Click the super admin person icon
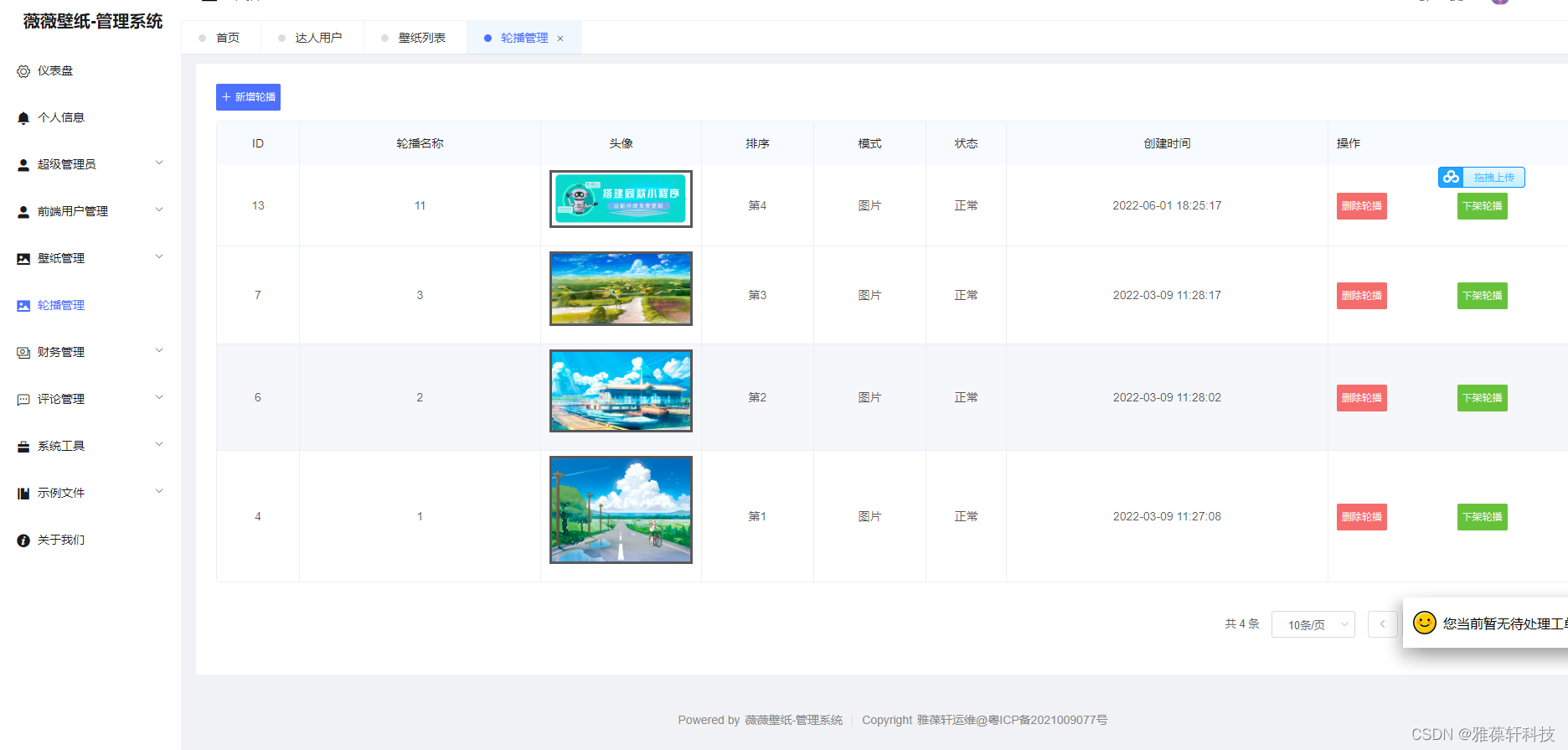The height and width of the screenshot is (750, 1568). (x=23, y=165)
